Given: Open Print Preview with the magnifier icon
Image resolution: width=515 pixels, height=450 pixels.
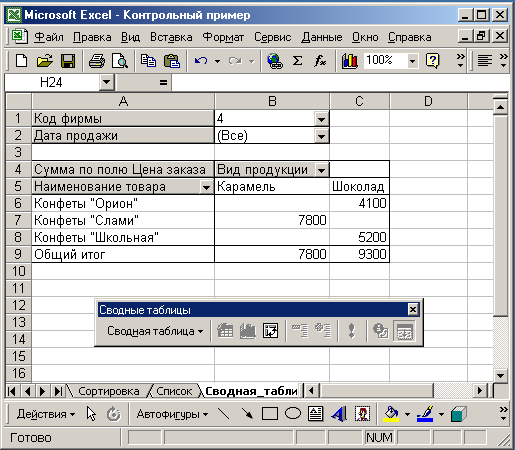Looking at the screenshot, I should 120,61.
